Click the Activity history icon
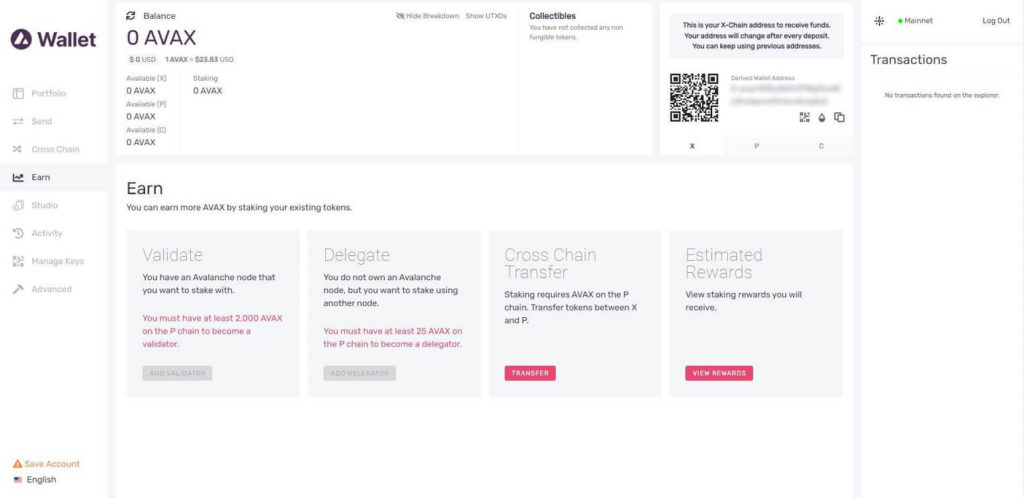Viewport: 1024px width, 498px height. 18,233
